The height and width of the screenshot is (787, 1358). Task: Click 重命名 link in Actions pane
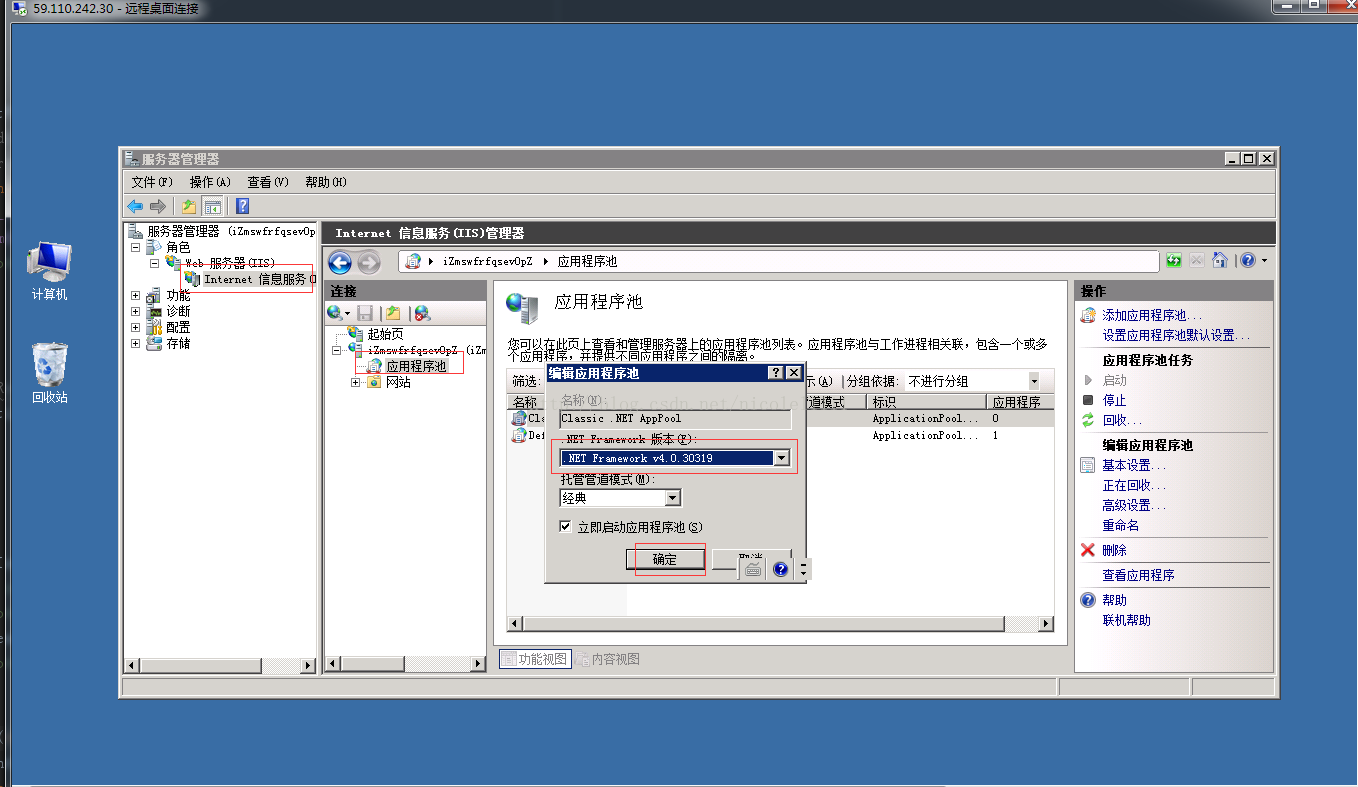1121,525
